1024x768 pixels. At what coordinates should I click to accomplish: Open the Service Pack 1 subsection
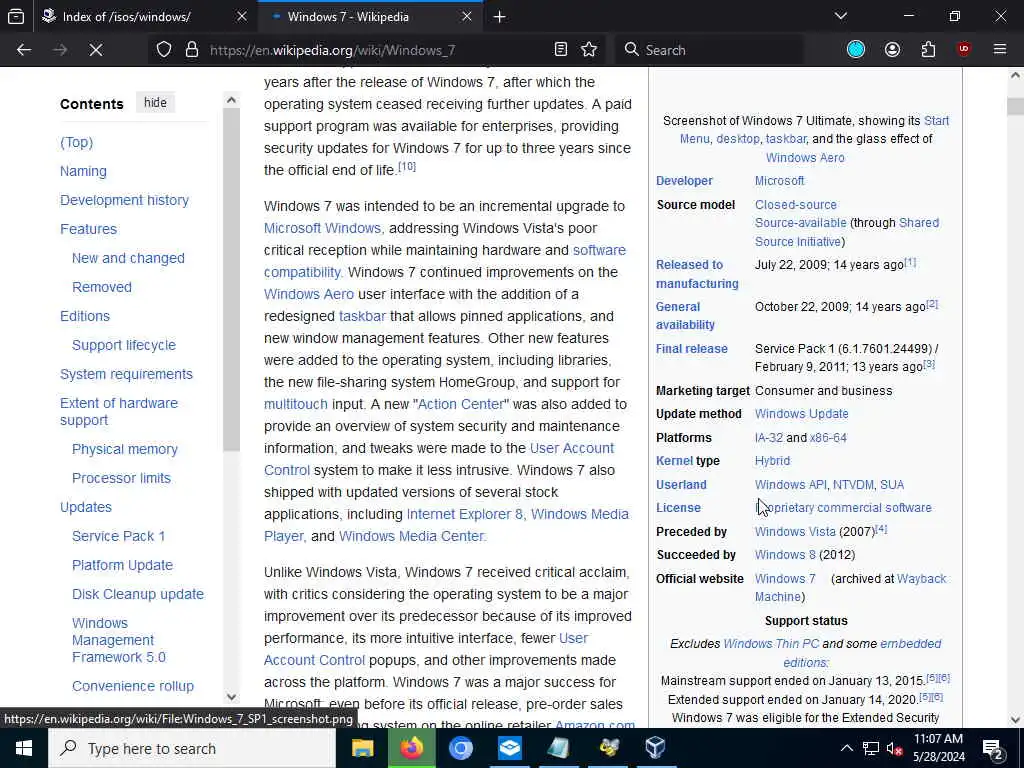118,536
